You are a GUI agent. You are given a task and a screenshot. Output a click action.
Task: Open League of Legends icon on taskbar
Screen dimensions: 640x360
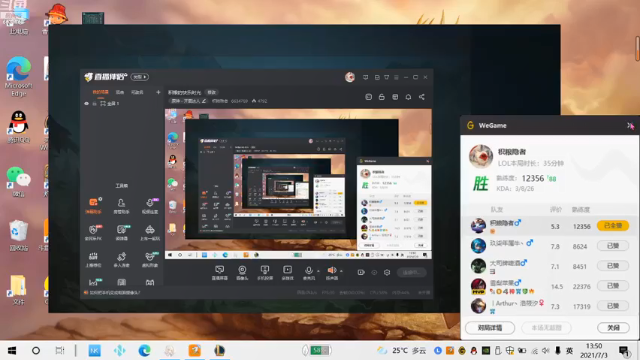[x=220, y=351]
